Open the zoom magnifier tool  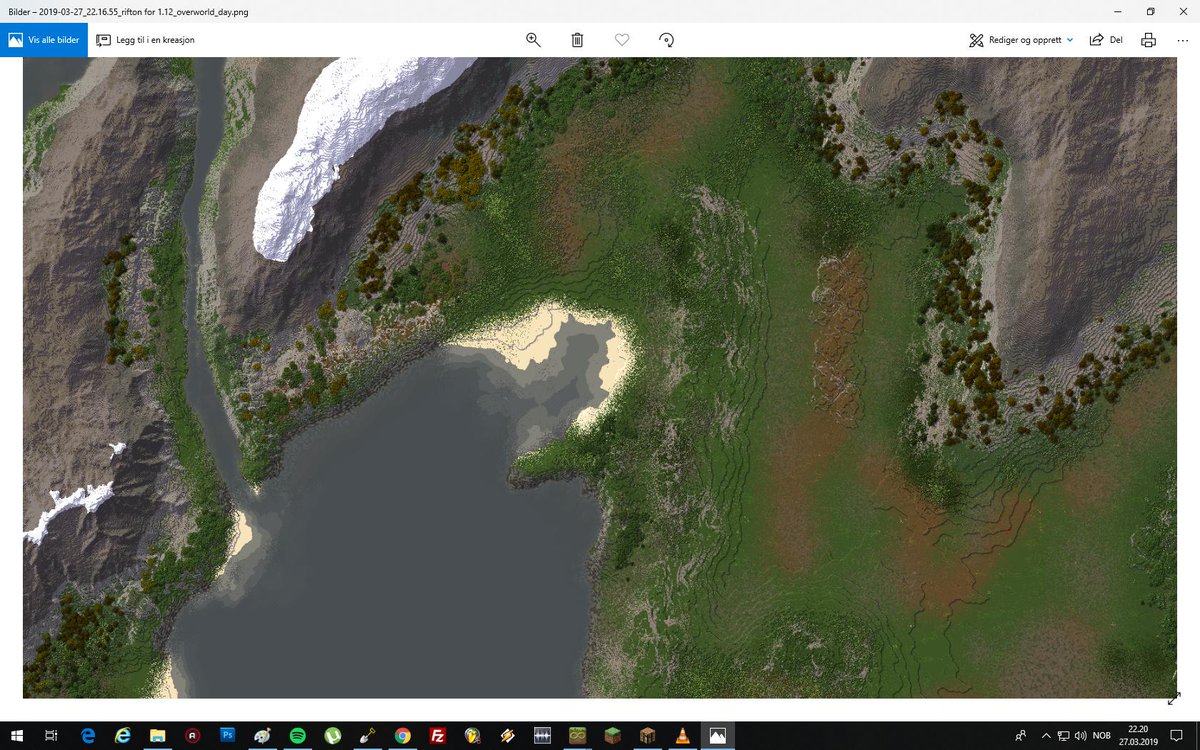tap(533, 40)
